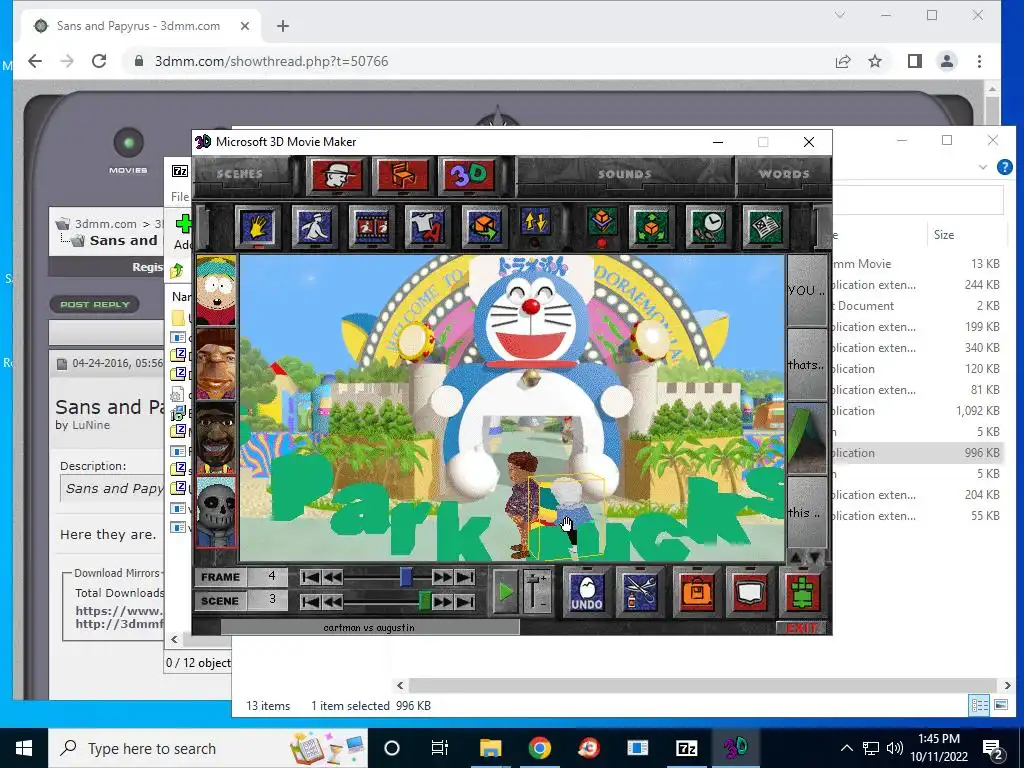The height and width of the screenshot is (768, 1024).
Task: Jump to last frame button
Action: click(x=464, y=577)
